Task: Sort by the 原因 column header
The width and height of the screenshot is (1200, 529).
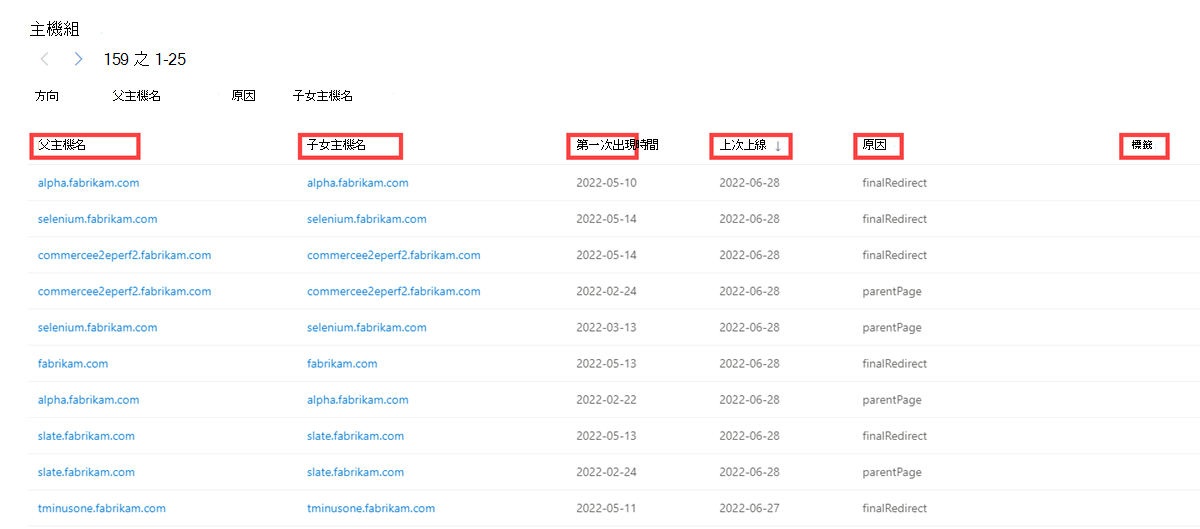Action: (874, 145)
